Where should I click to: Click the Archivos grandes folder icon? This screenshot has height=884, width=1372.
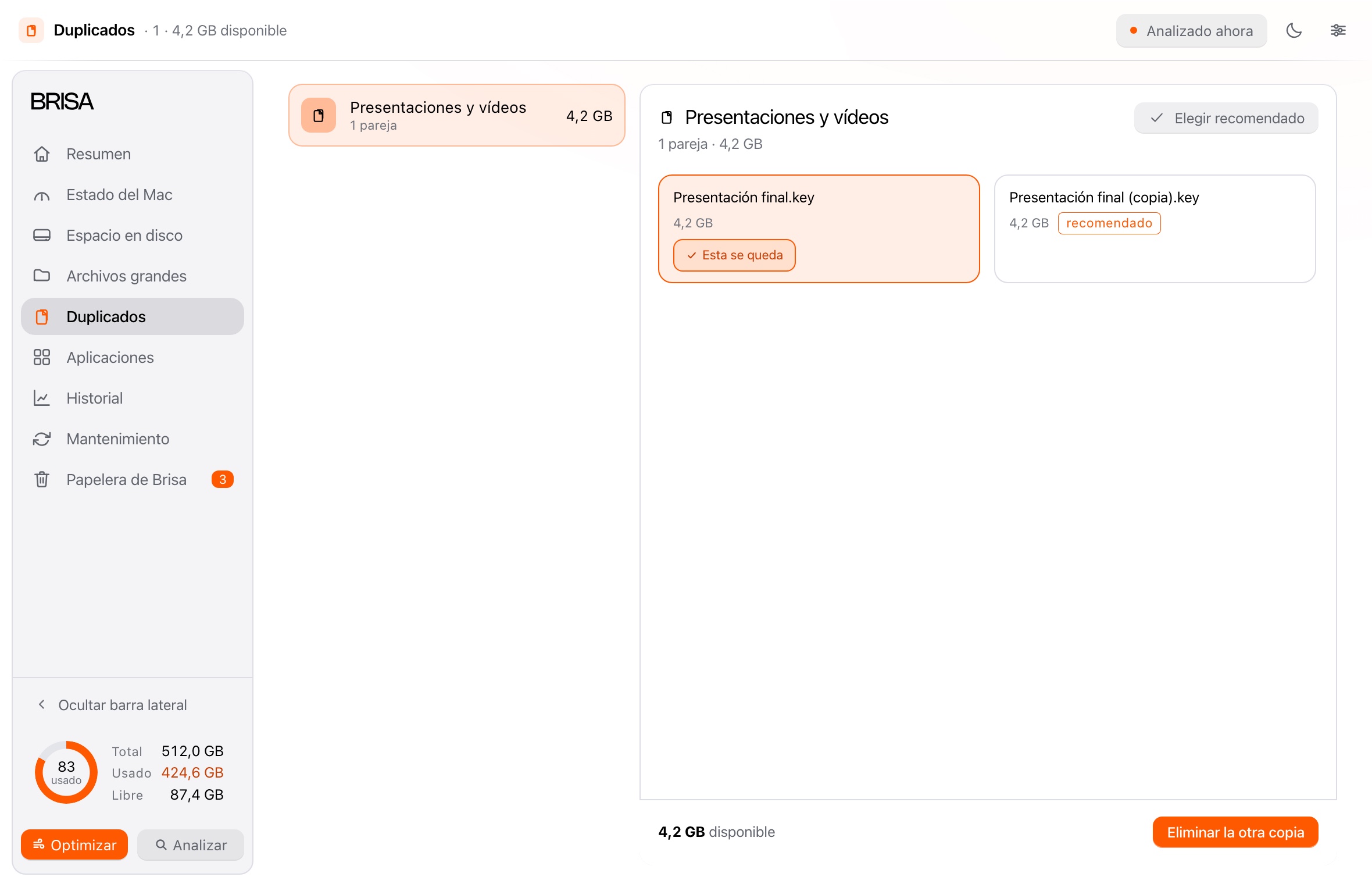(42, 276)
